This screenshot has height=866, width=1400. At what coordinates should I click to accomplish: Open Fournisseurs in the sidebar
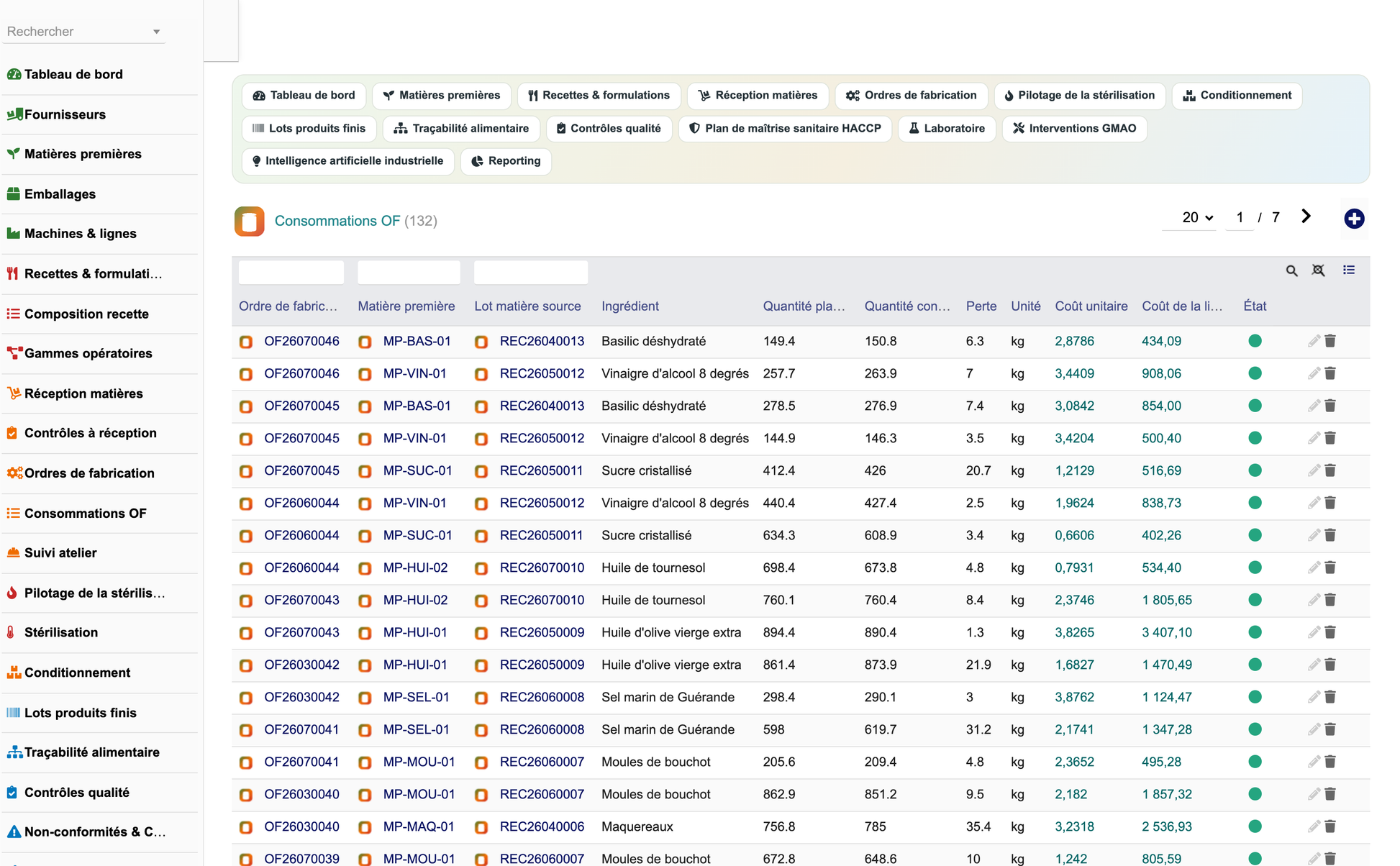[x=65, y=114]
